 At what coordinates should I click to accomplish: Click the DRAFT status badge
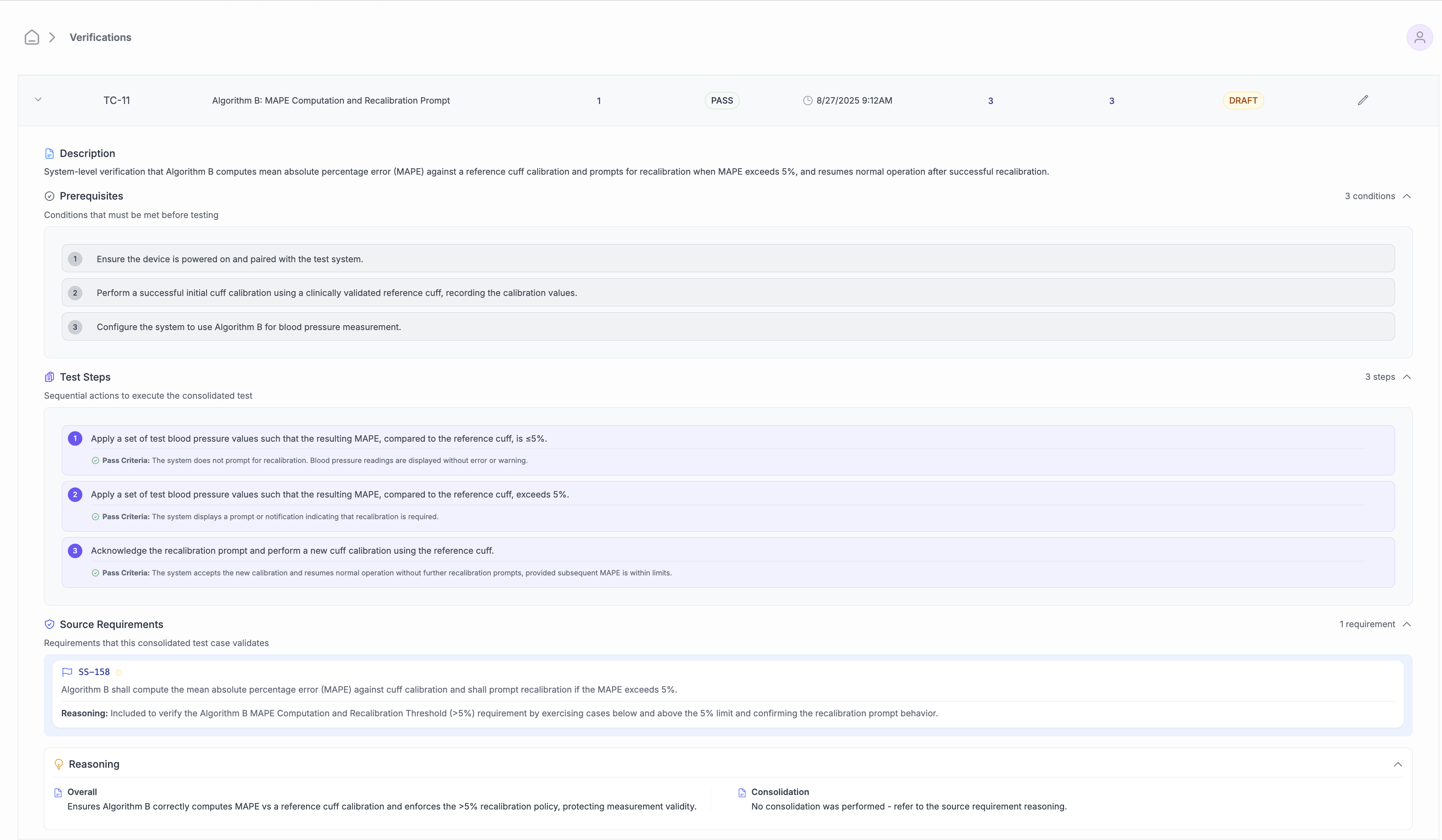click(1243, 100)
